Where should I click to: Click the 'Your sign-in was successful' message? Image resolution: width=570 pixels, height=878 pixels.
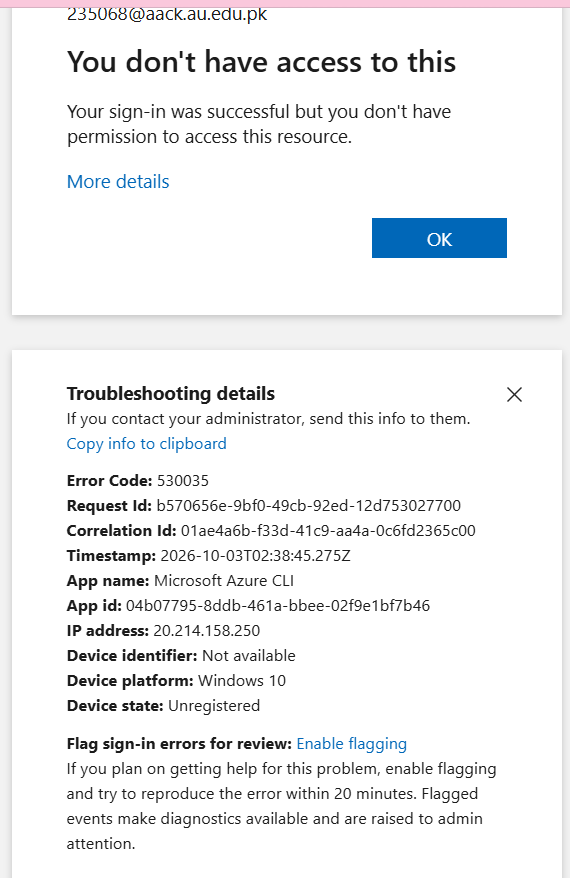click(x=259, y=124)
